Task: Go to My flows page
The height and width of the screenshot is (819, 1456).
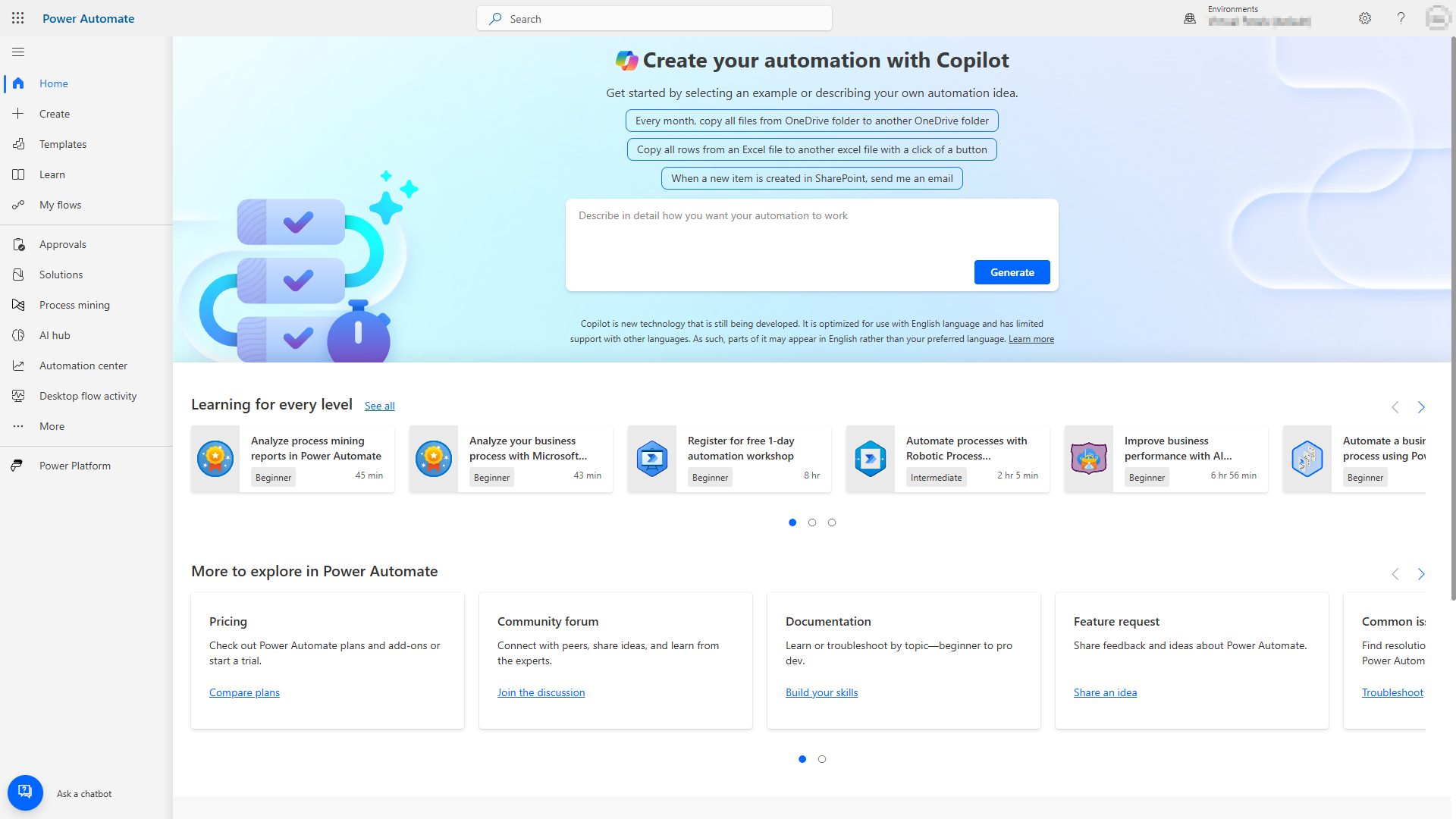Action: coord(86,205)
